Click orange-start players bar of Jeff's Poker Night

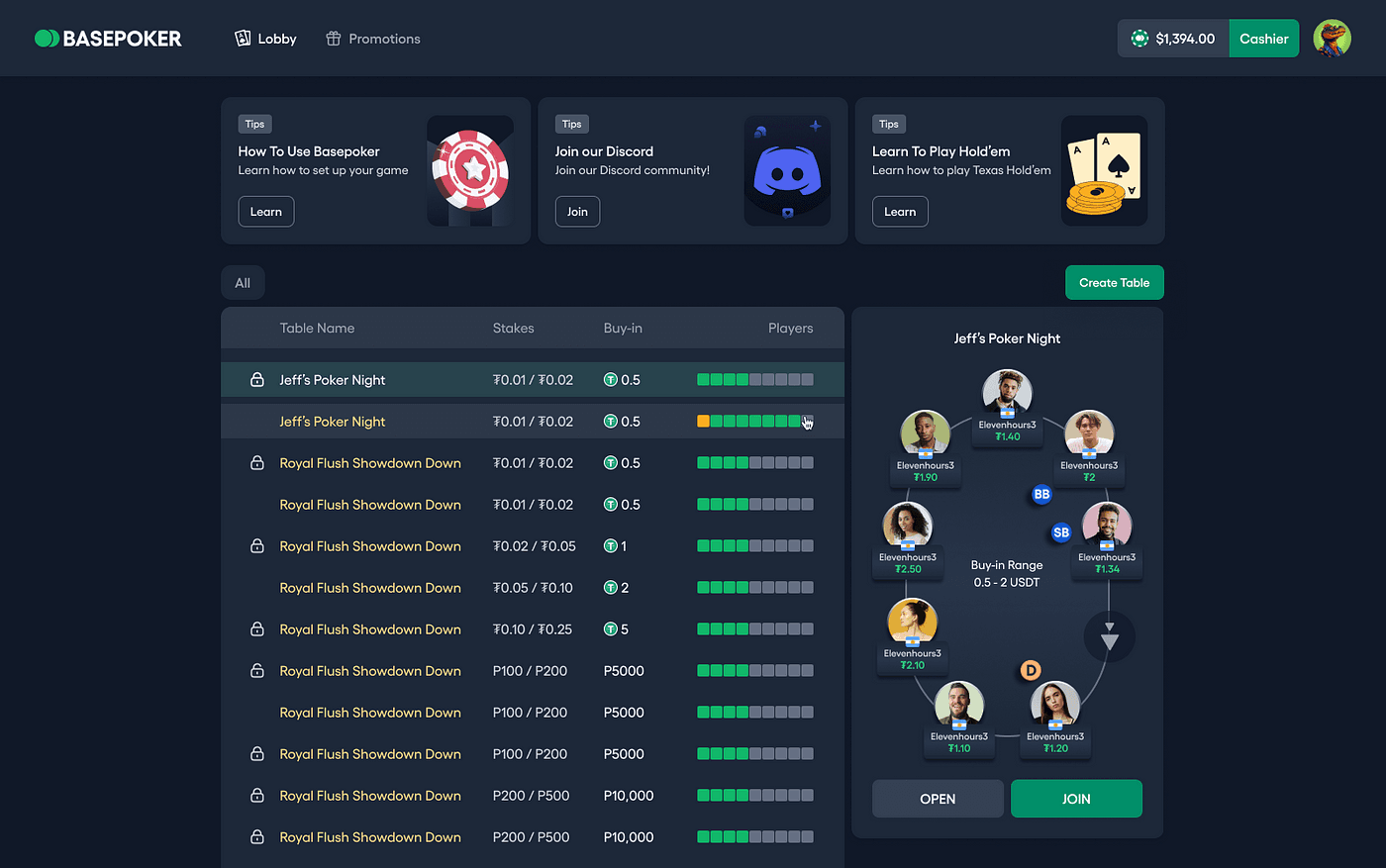755,422
